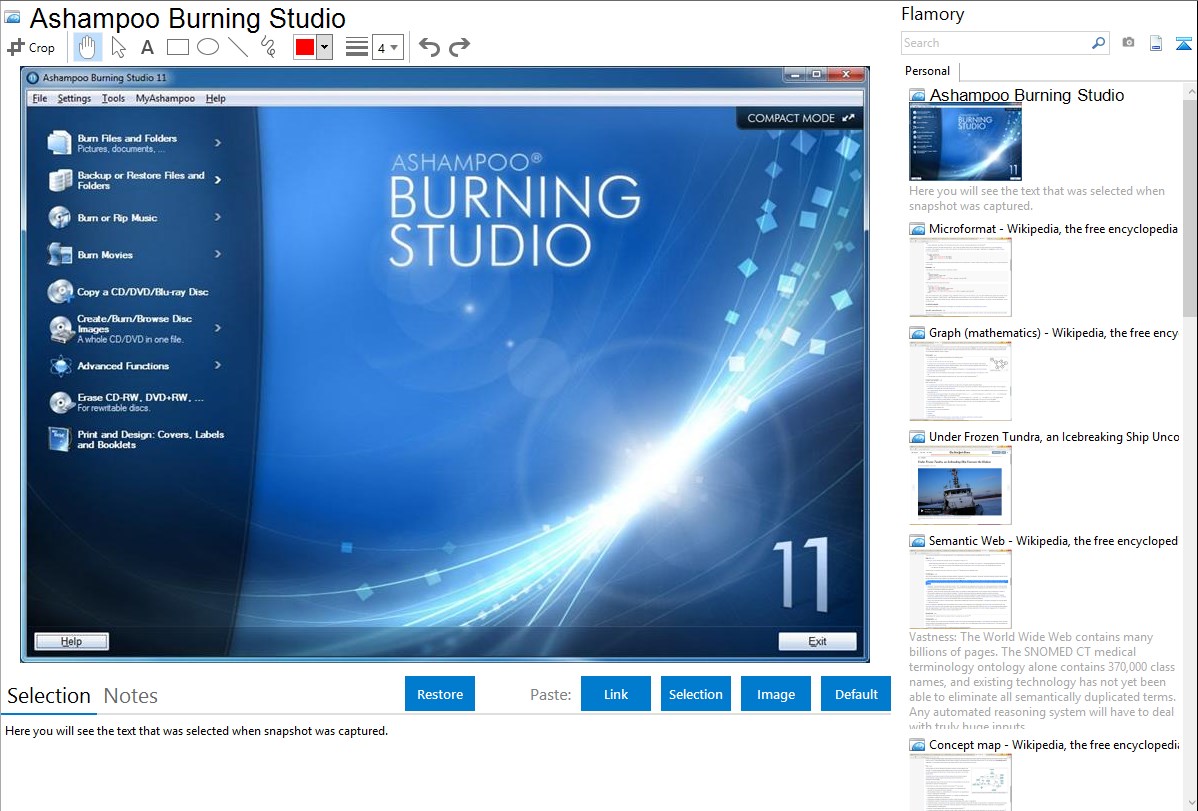Image resolution: width=1198 pixels, height=811 pixels.
Task: Click the Restore button
Action: click(x=440, y=694)
